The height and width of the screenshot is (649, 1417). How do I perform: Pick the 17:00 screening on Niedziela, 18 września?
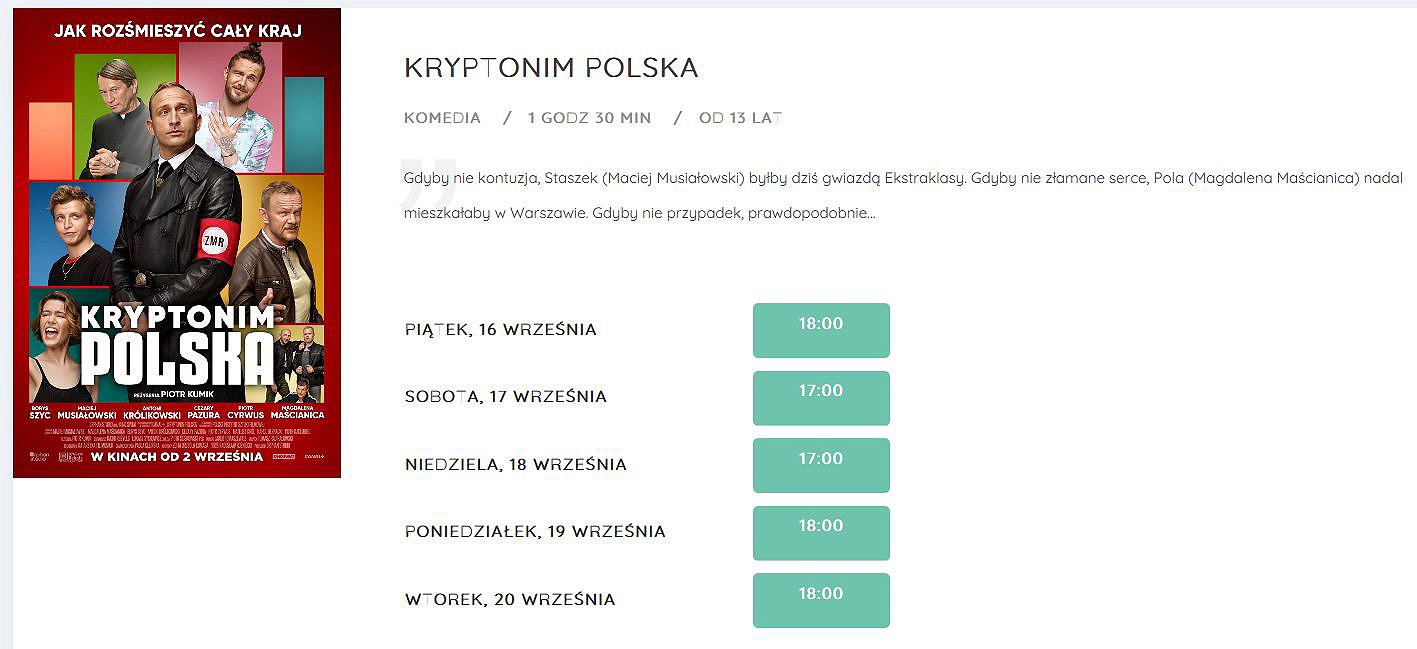[821, 465]
